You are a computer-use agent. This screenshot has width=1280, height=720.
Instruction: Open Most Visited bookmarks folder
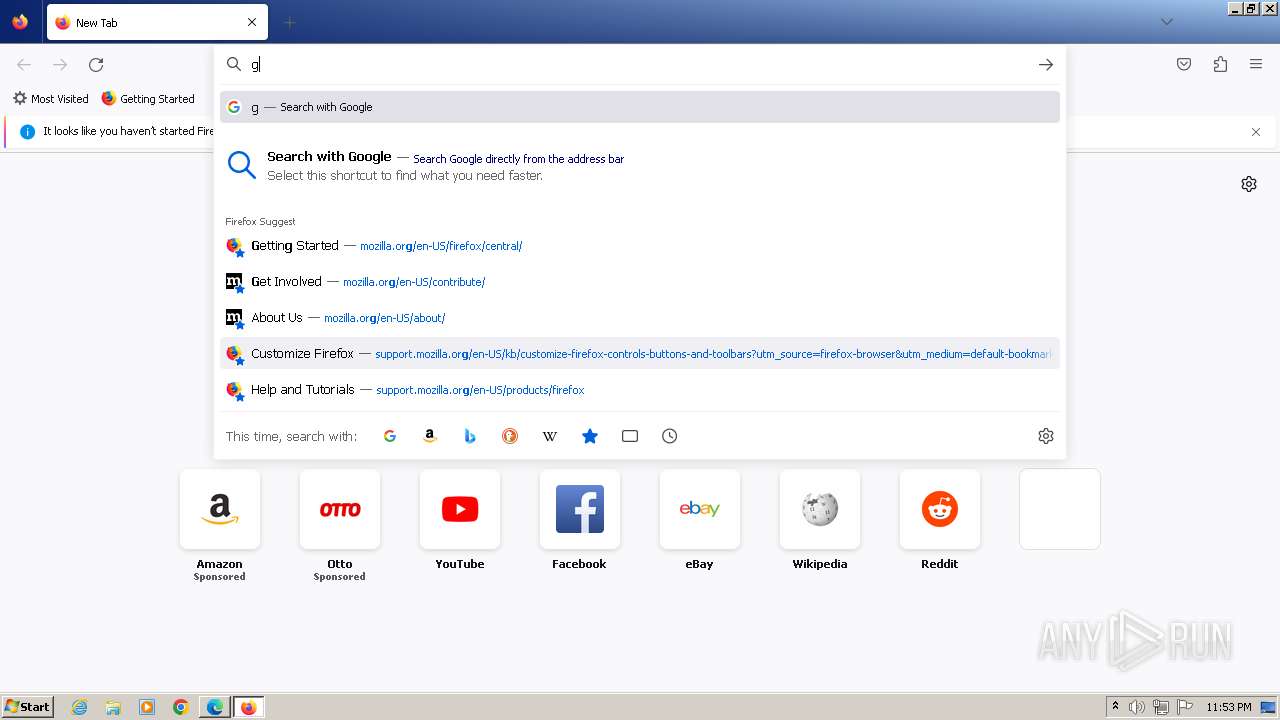[x=50, y=99]
